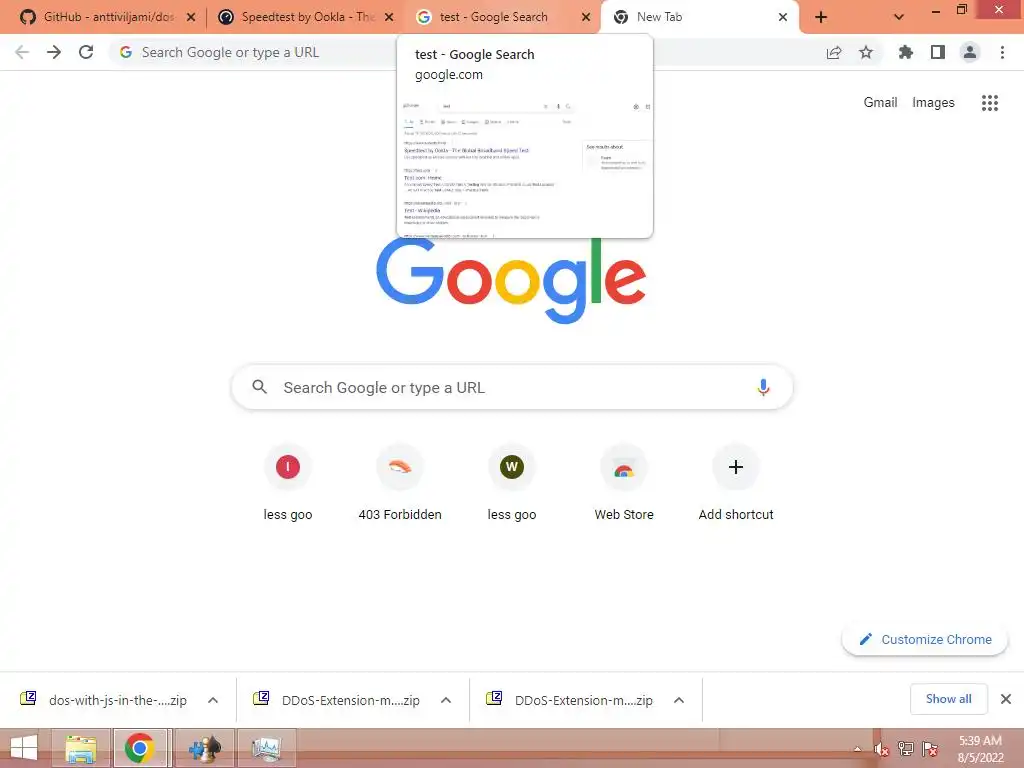Open Action Center flag tray icon
The height and width of the screenshot is (768, 1024).
[930, 749]
